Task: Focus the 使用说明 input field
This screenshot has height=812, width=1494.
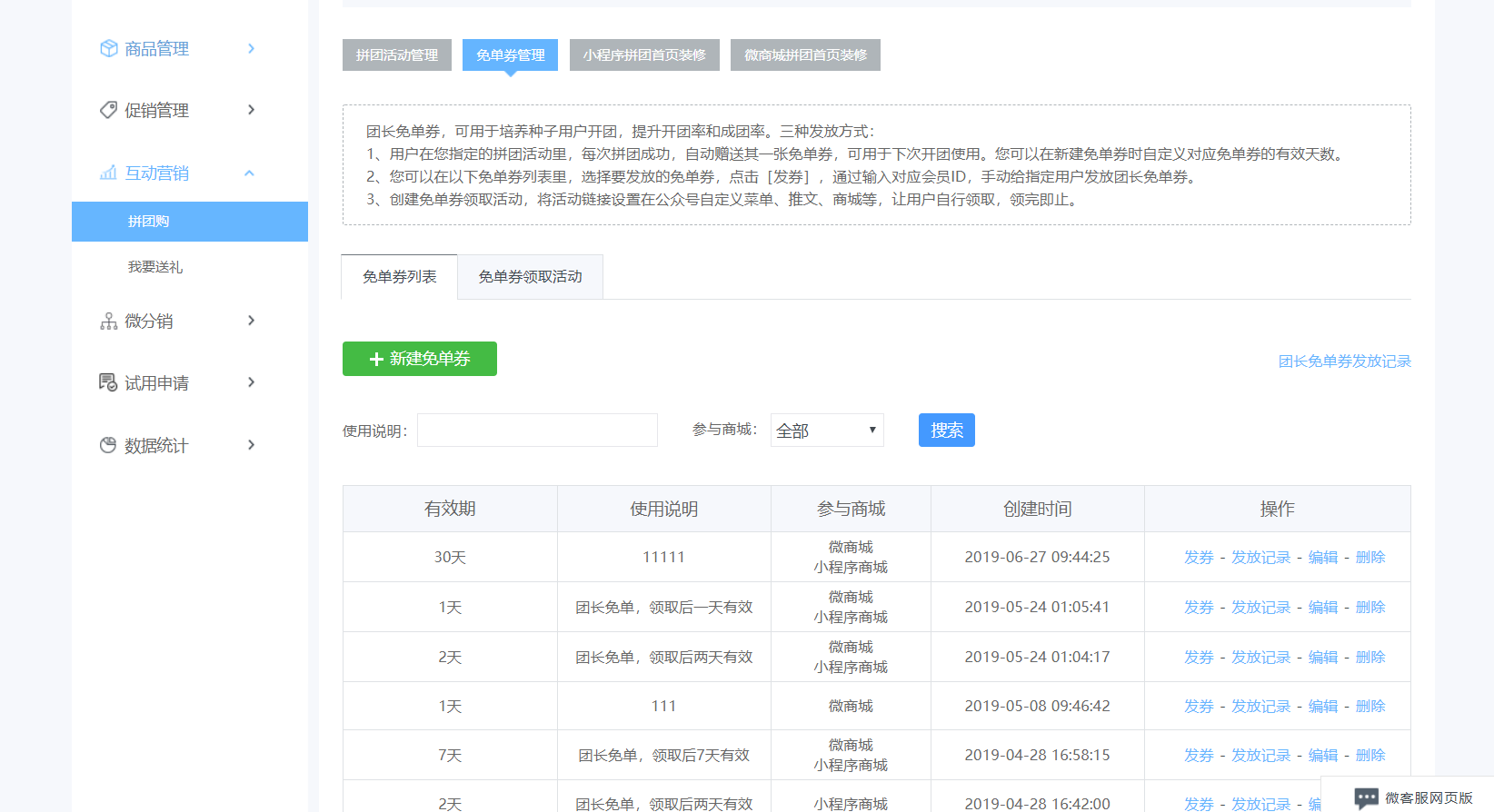Action: click(537, 431)
